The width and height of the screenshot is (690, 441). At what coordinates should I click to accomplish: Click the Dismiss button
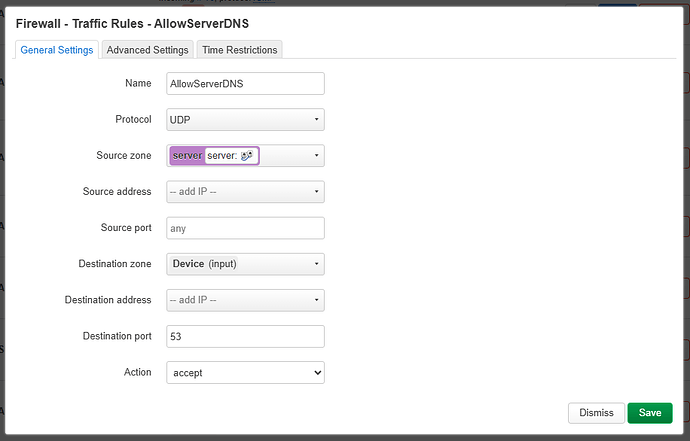(x=596, y=413)
